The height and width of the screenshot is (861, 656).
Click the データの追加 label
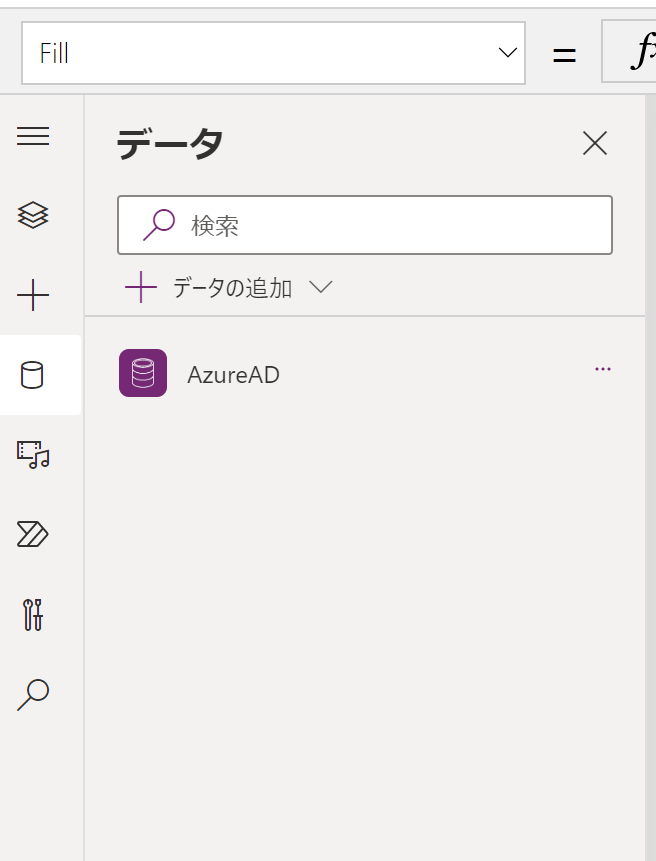tap(232, 288)
